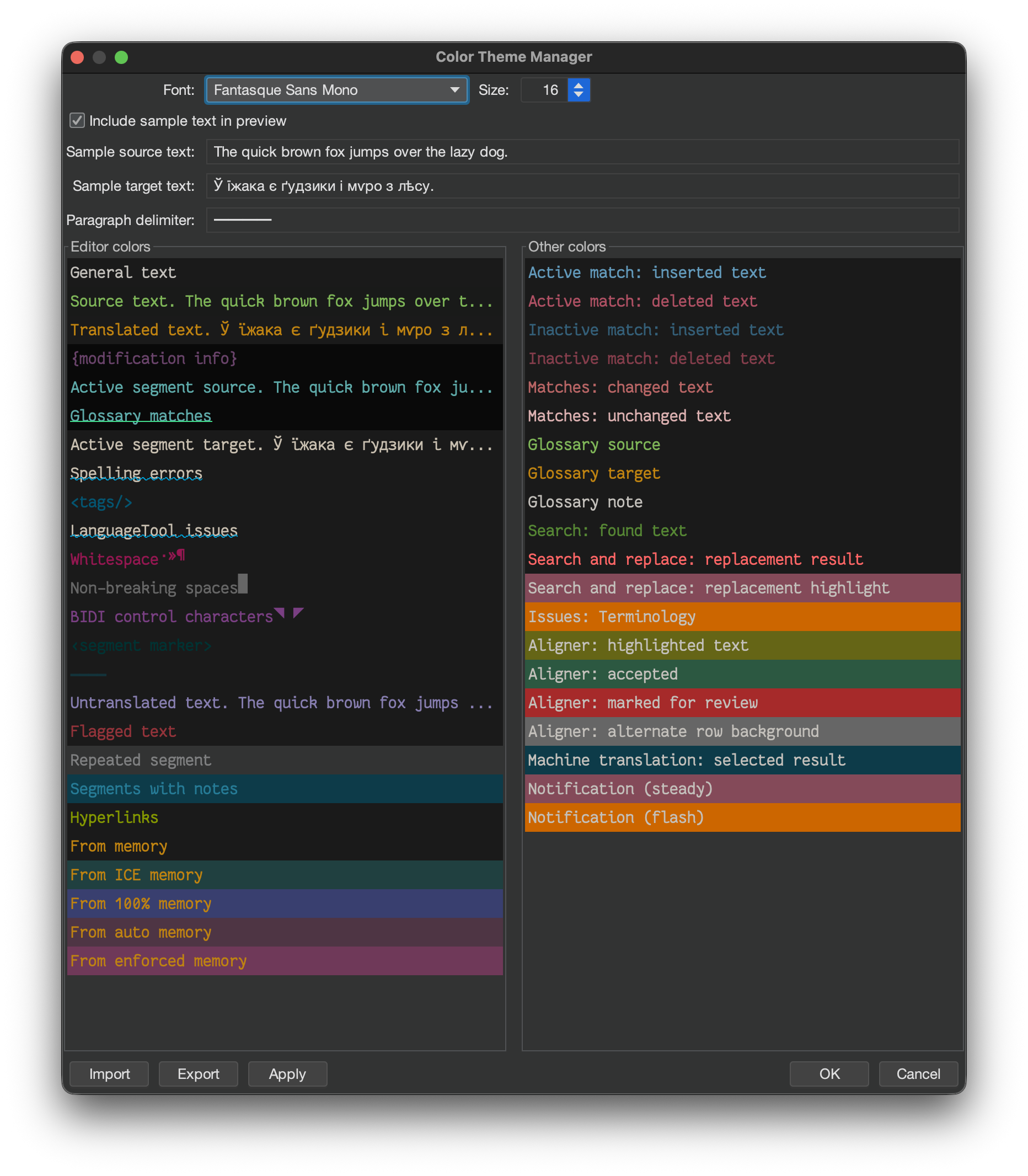Choose the Segments with notes color row
Viewport: 1028px width, 1176px height.
tap(285, 789)
